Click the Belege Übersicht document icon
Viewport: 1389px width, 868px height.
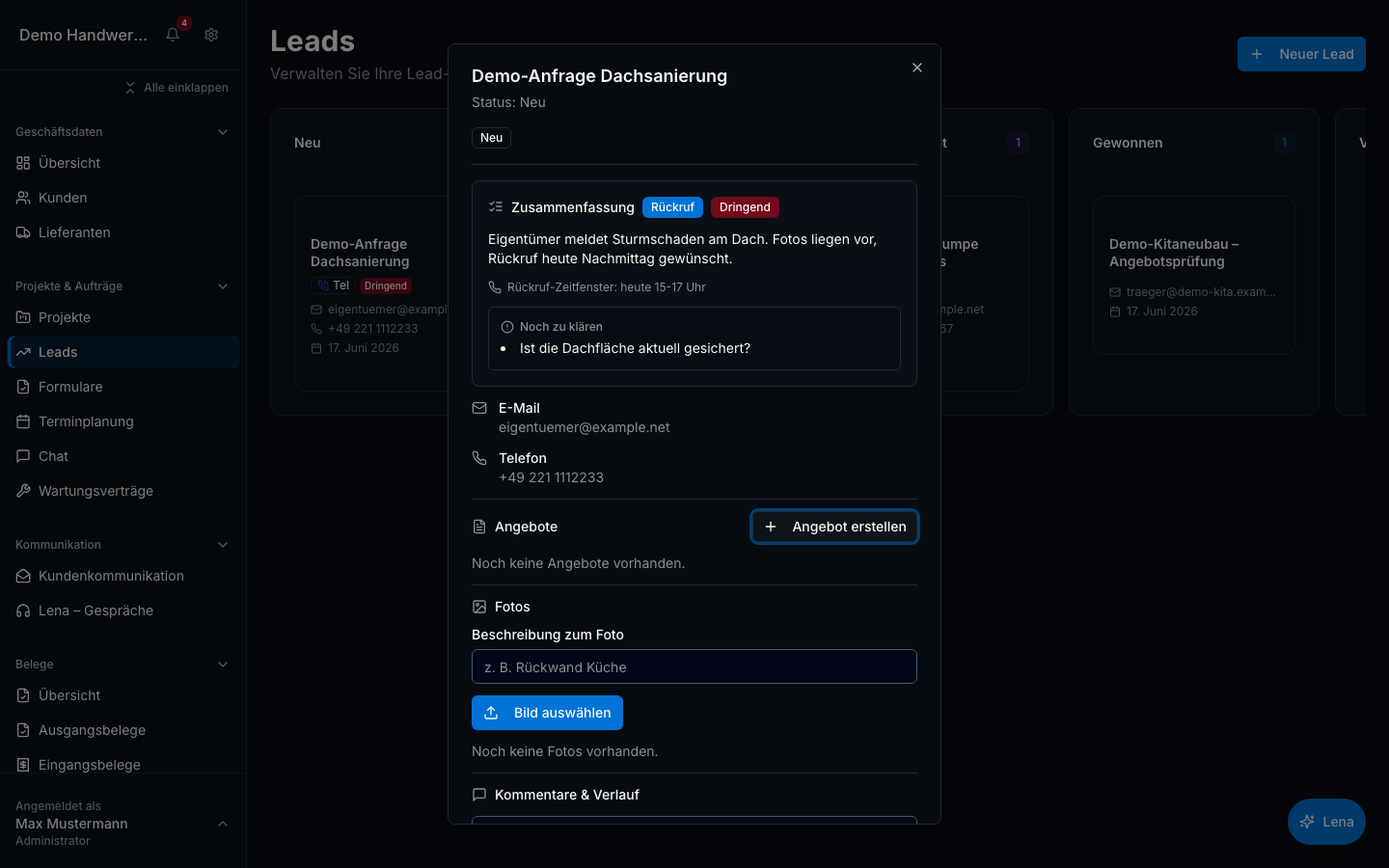(23, 695)
